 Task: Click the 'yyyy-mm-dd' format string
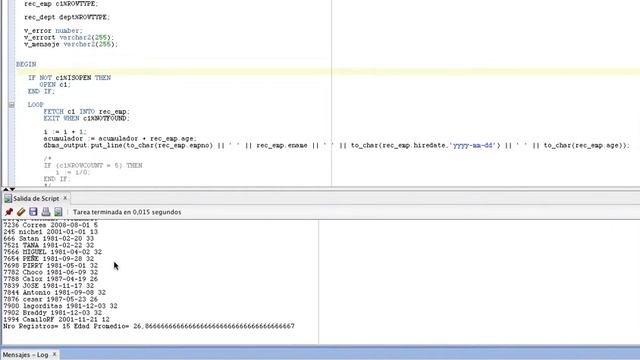(474, 145)
